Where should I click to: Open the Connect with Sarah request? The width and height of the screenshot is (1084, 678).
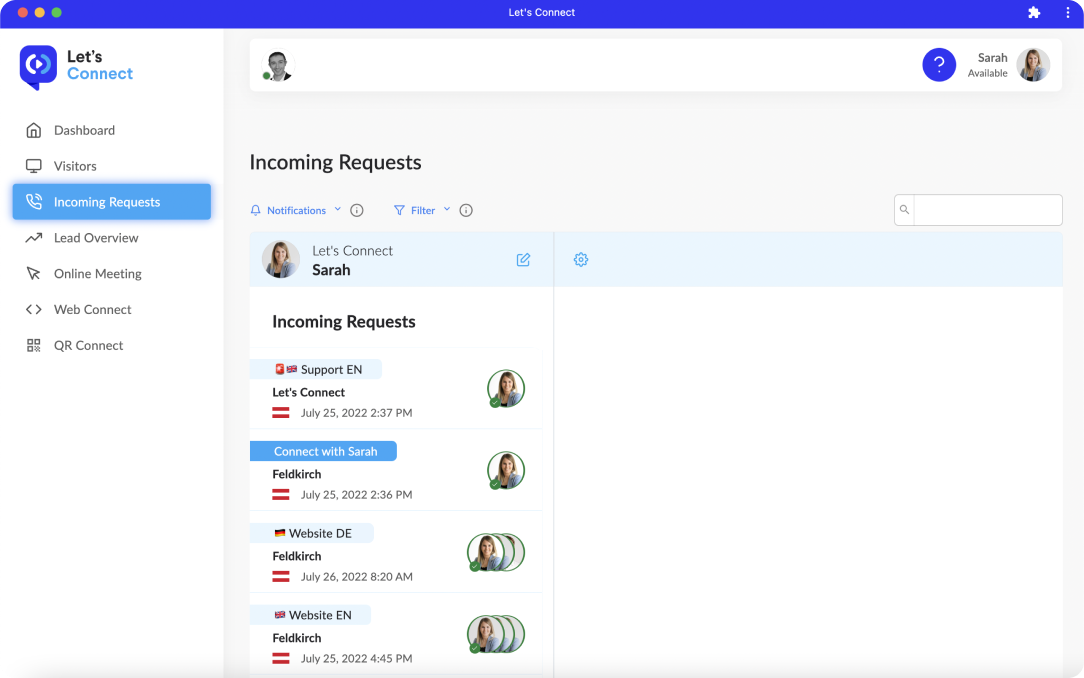(323, 450)
